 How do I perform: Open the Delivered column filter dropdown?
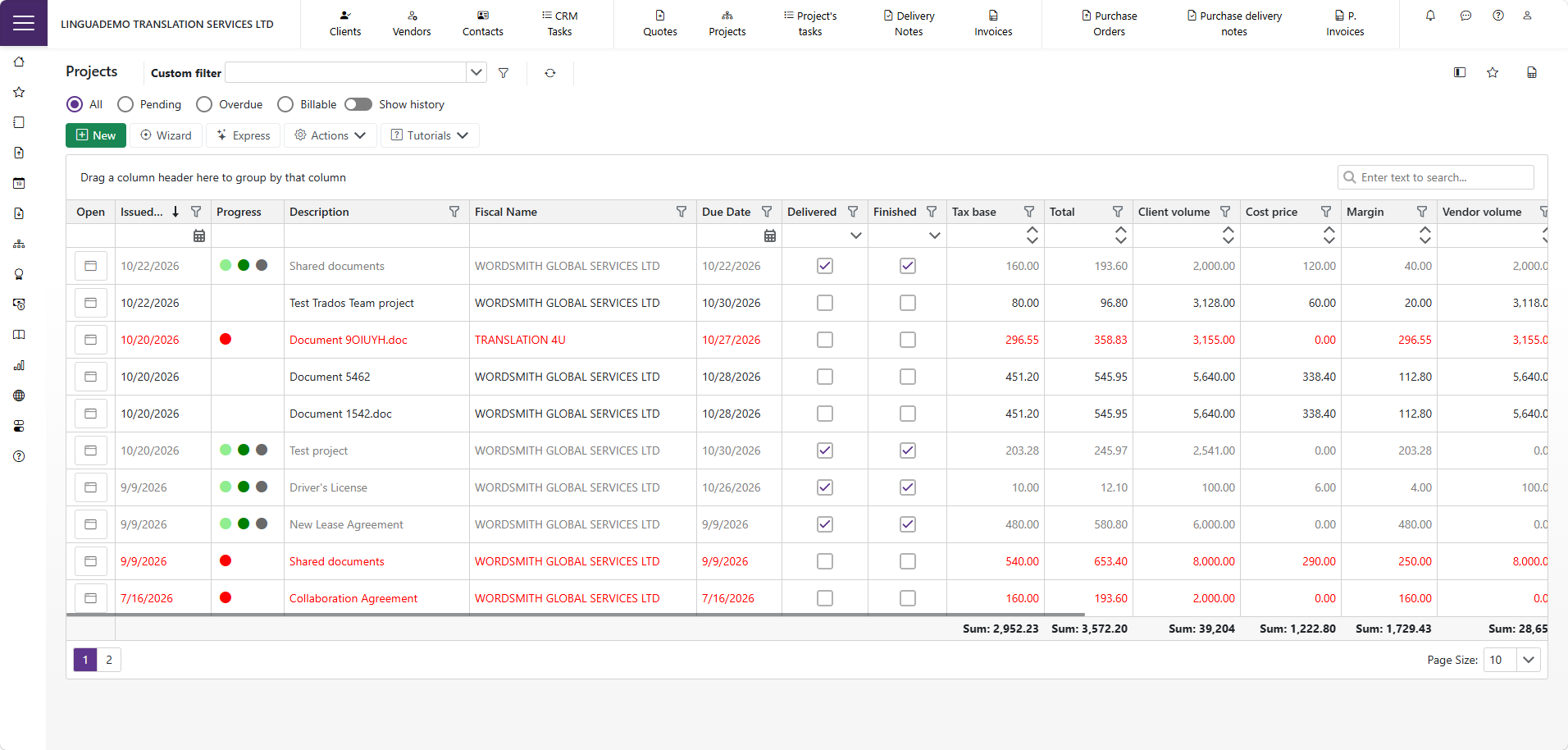coord(855,236)
